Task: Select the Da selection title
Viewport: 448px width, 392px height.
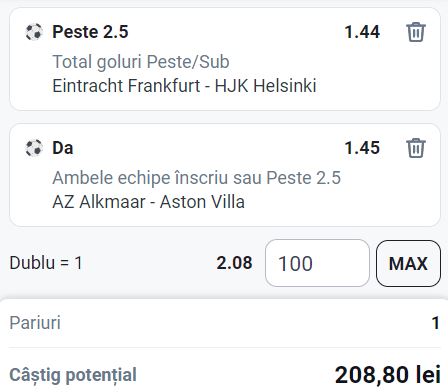Action: (63, 148)
